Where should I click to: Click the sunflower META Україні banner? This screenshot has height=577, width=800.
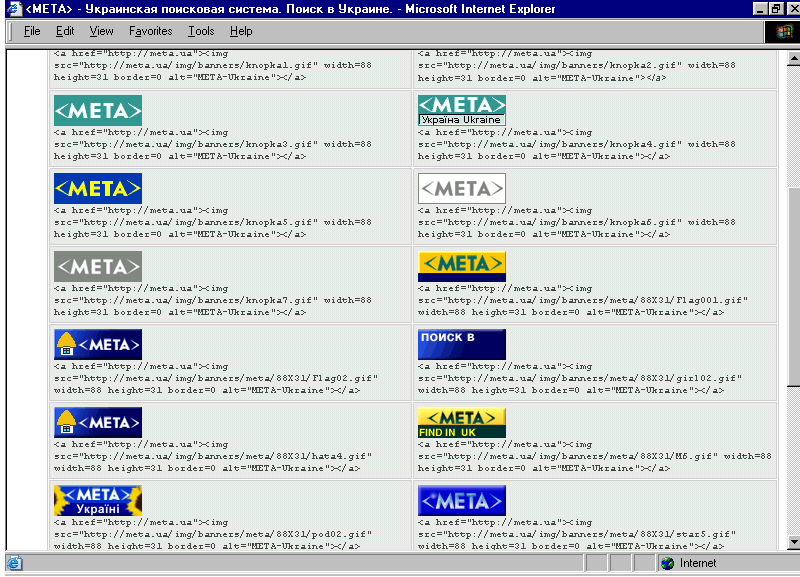coord(98,500)
